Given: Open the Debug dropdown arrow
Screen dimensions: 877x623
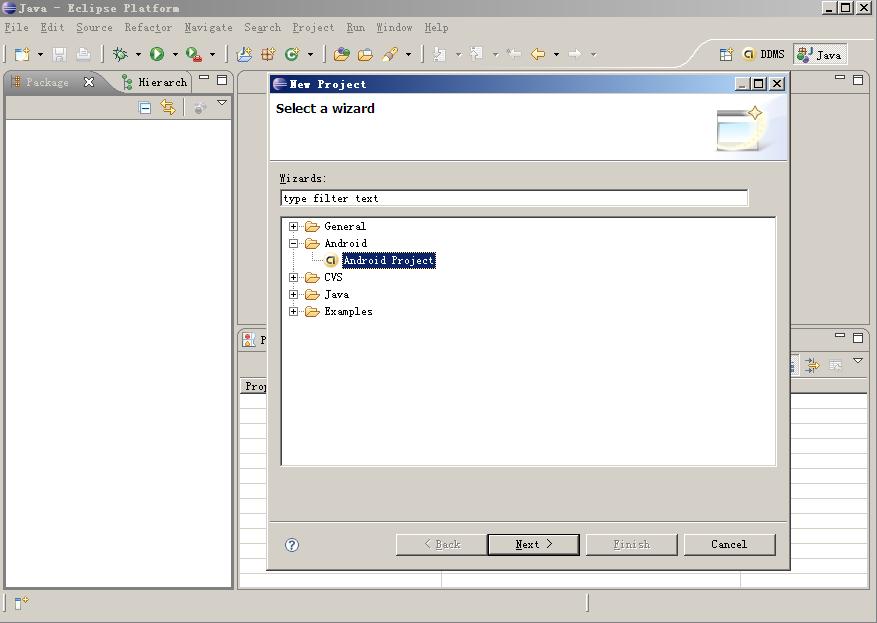Looking at the screenshot, I should pyautogui.click(x=138, y=54).
